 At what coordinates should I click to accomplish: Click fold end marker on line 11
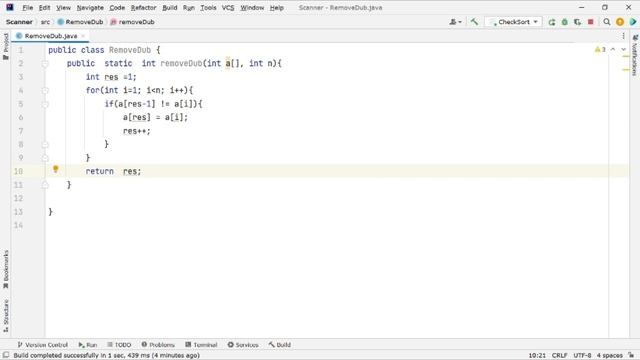click(45, 185)
